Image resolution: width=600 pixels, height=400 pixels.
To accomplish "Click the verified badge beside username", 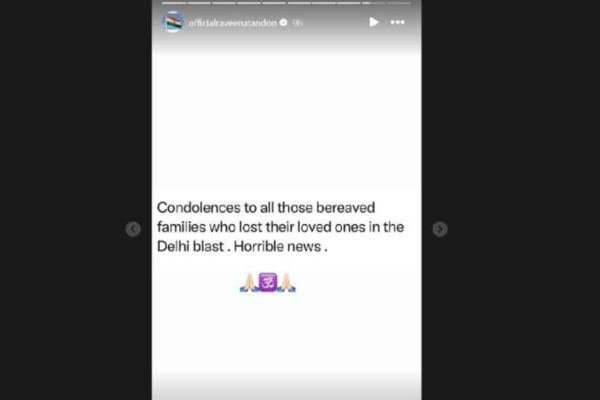I will [284, 23].
